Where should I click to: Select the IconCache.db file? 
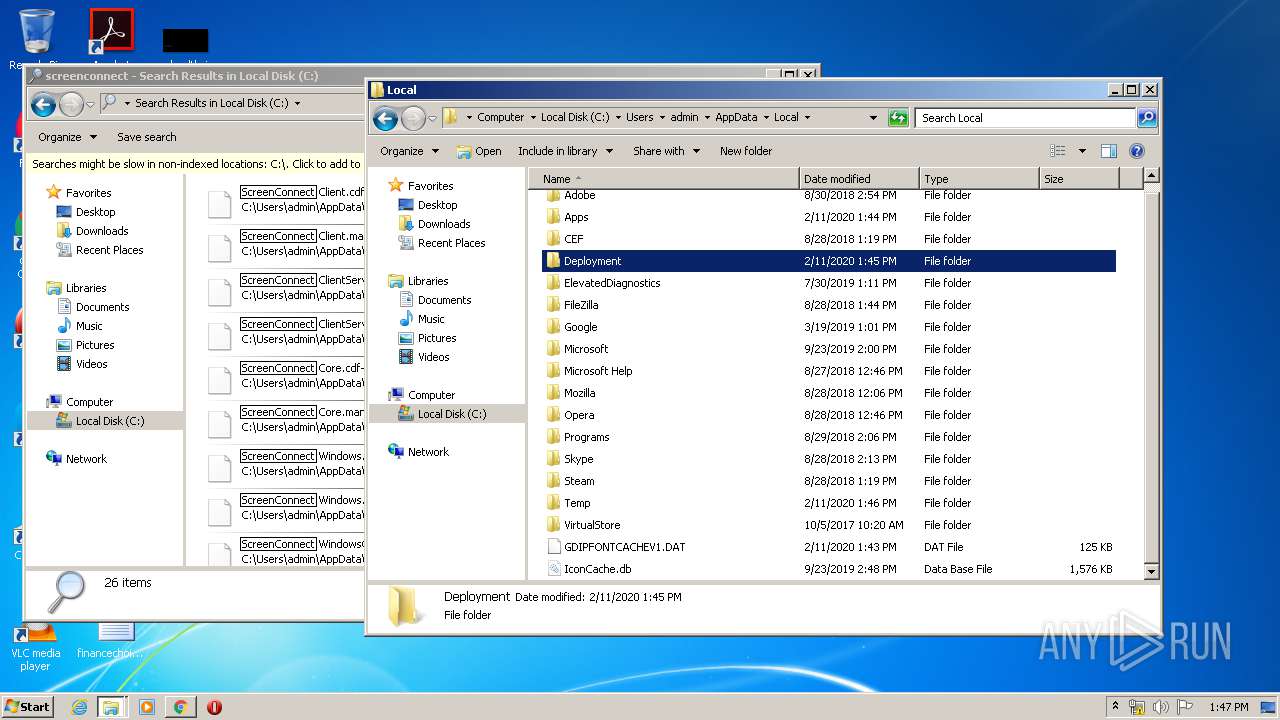coord(597,569)
